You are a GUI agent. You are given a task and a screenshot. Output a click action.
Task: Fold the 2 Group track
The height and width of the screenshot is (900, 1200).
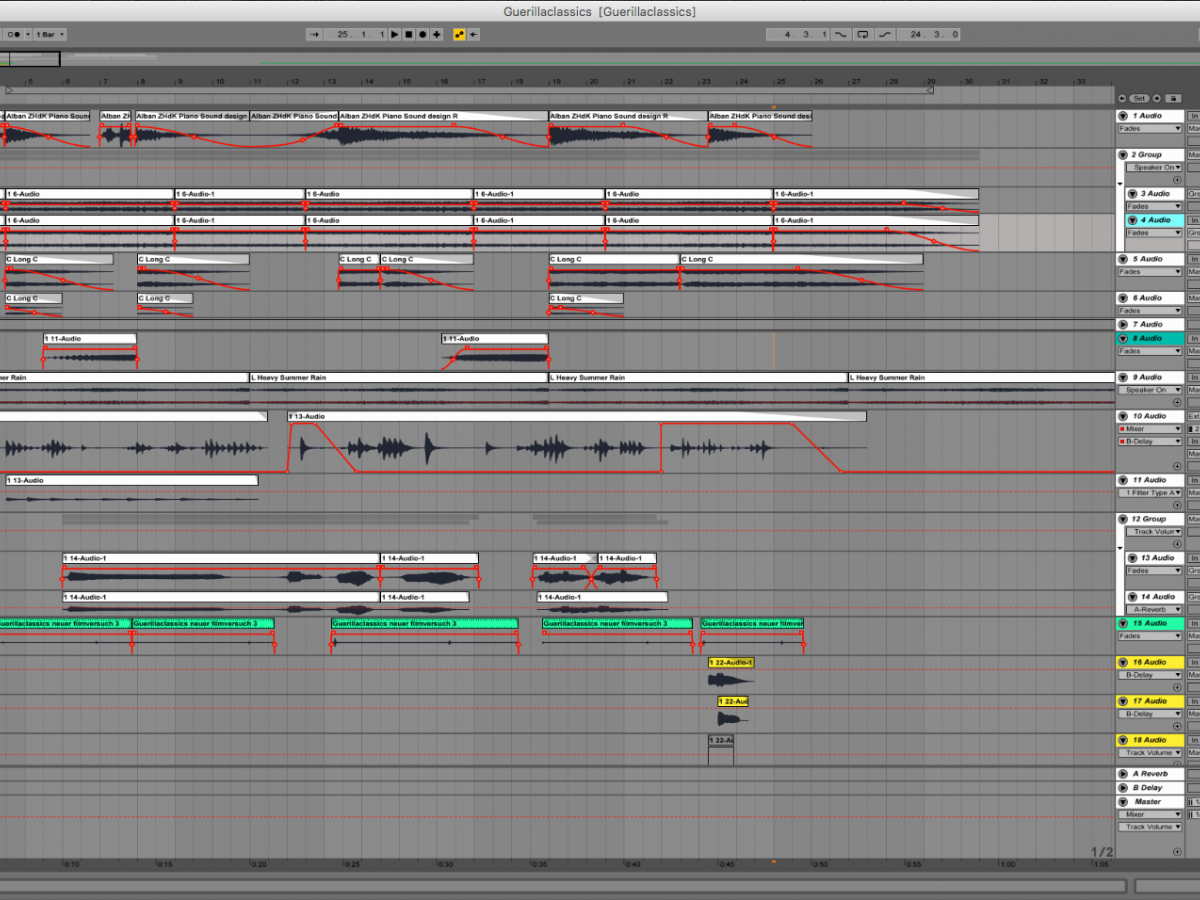point(1123,155)
